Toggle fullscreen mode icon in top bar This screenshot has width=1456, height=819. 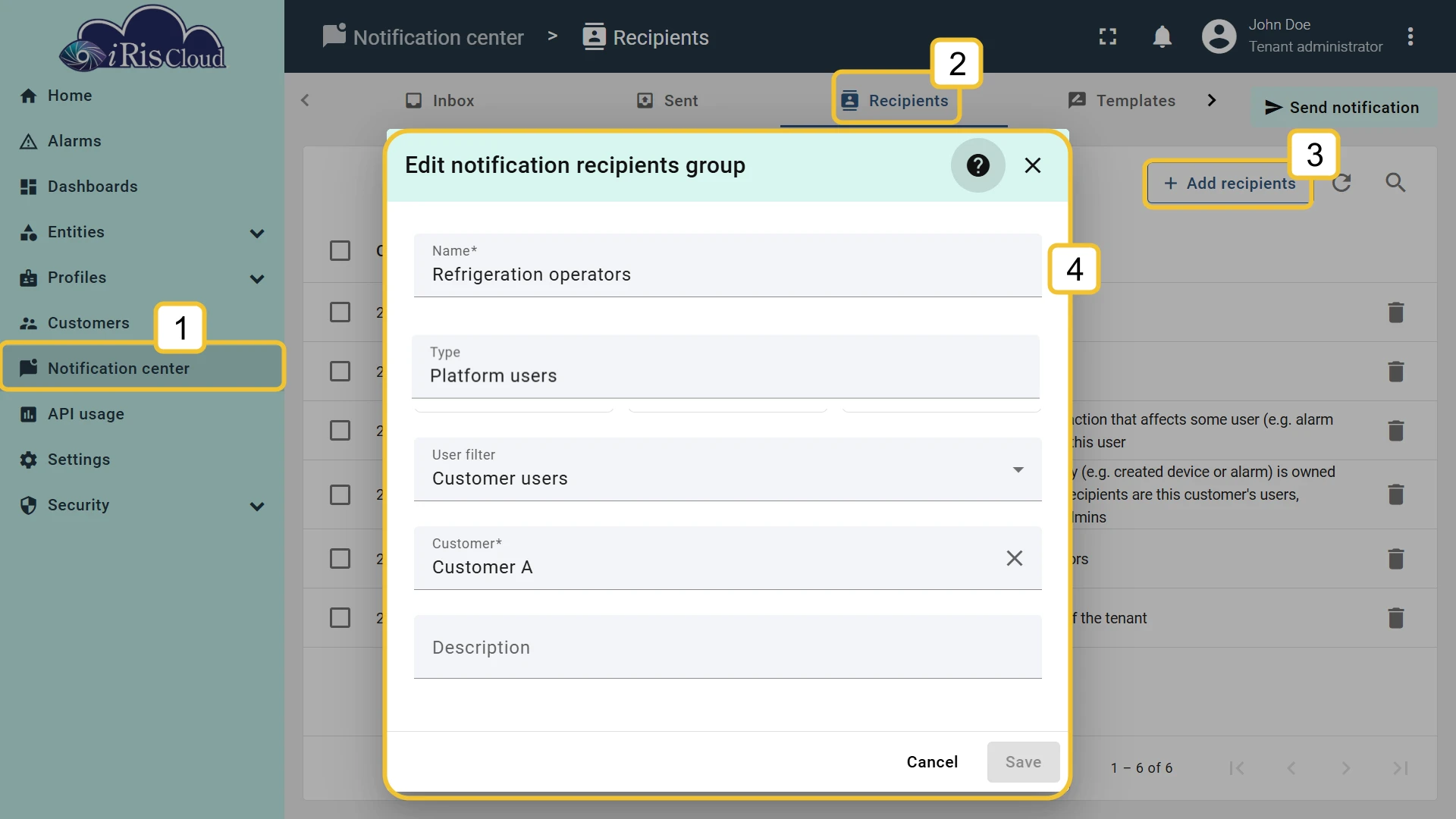tap(1108, 36)
